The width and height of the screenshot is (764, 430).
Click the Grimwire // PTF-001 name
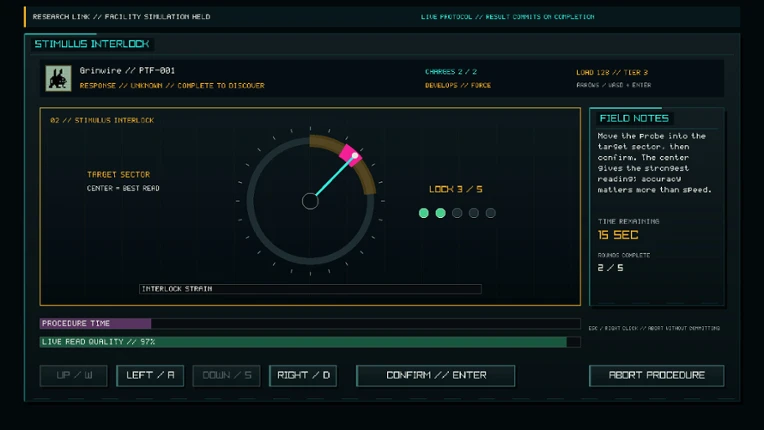(x=127, y=71)
